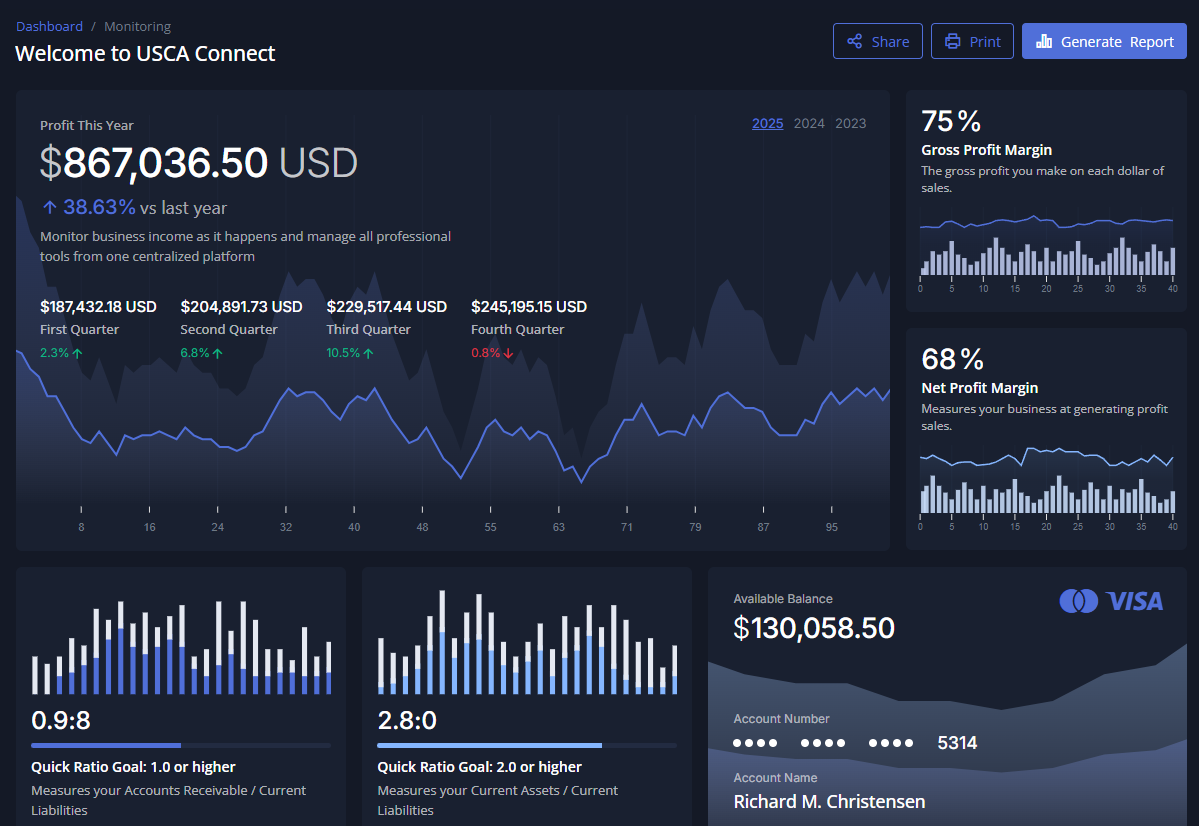Switch to the 2024 year tab
This screenshot has height=826, width=1199.
point(809,123)
